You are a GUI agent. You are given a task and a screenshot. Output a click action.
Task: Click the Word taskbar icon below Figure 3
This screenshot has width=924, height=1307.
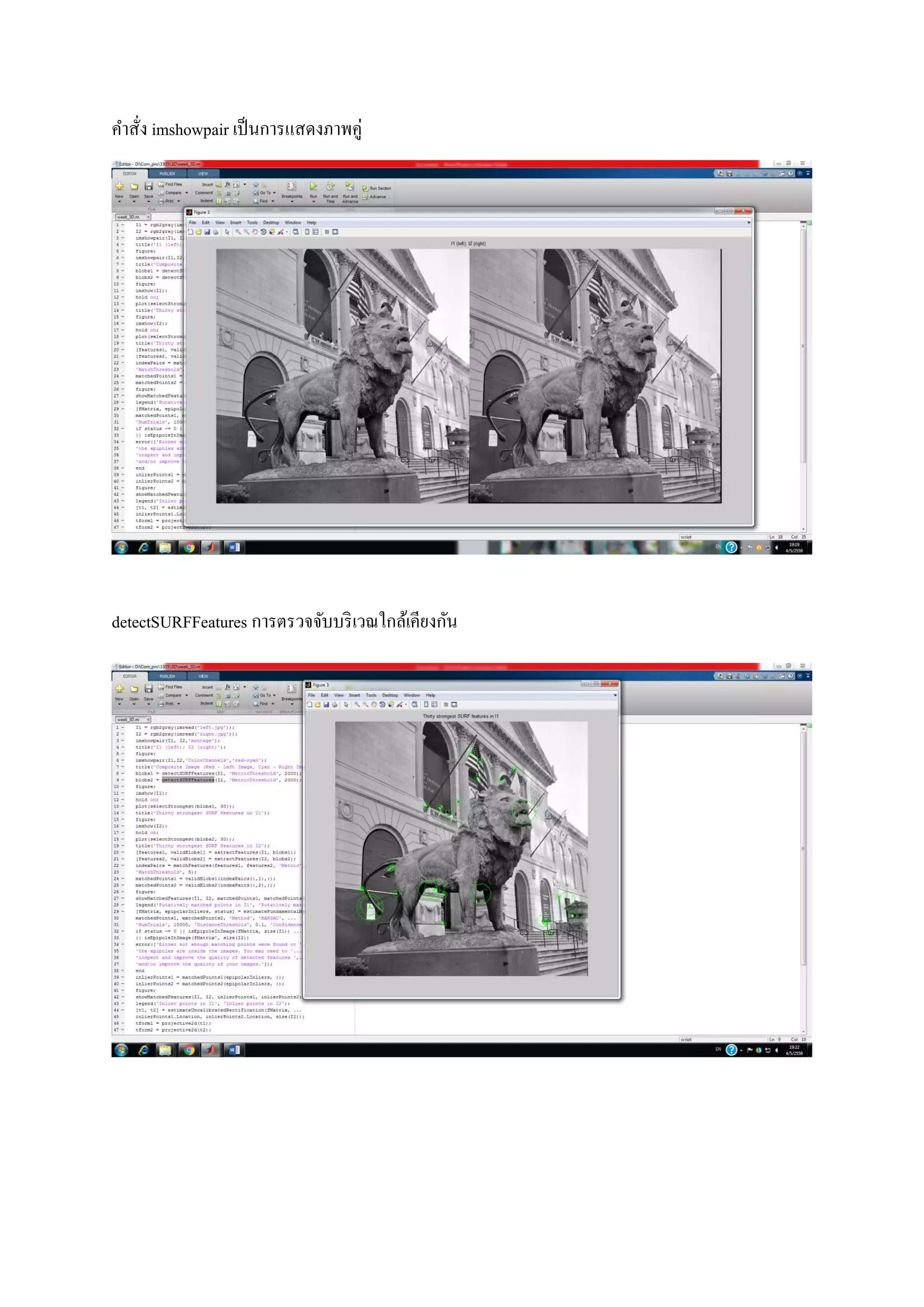click(x=234, y=1050)
